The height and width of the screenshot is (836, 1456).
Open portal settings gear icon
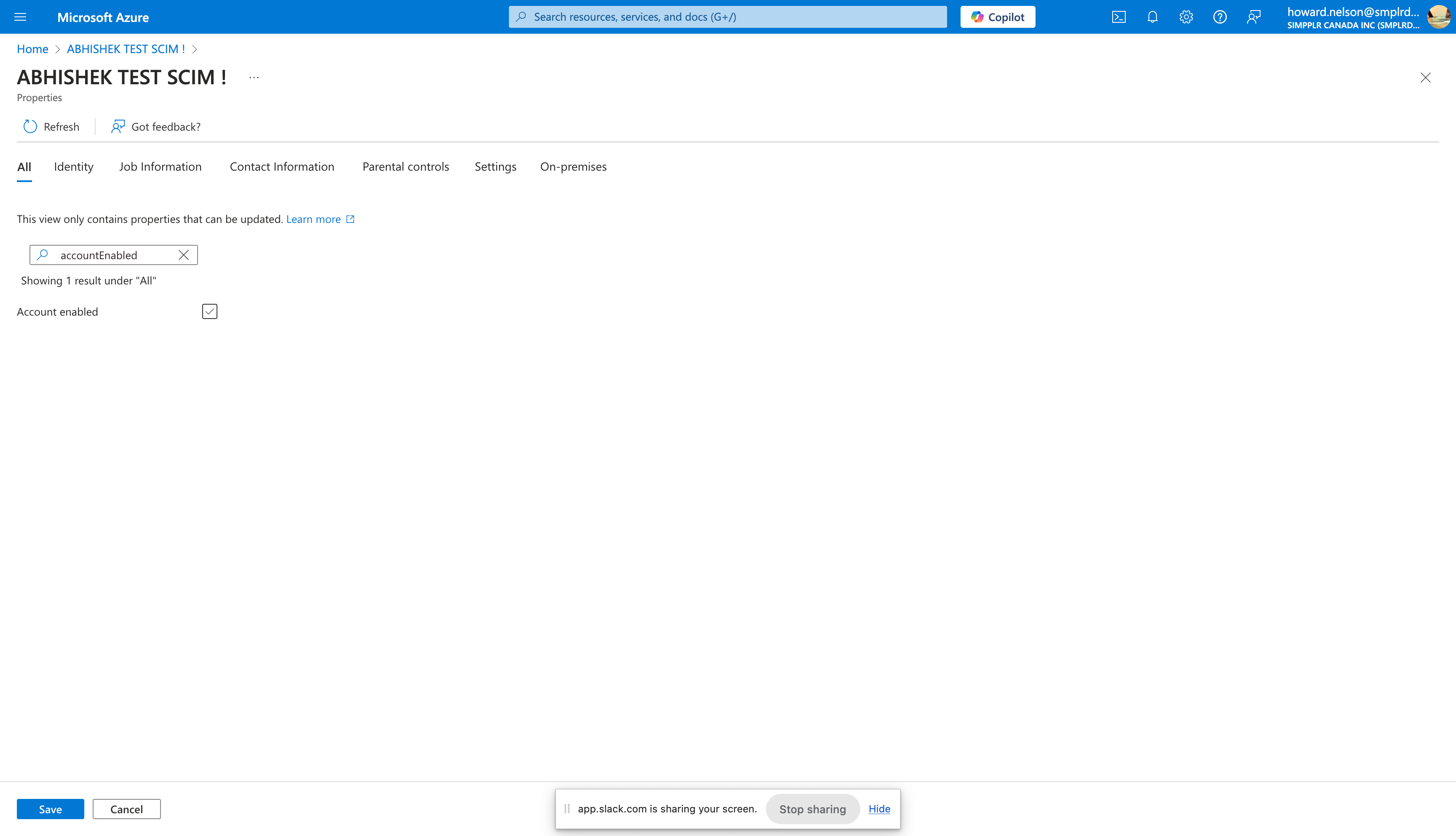pyautogui.click(x=1186, y=17)
